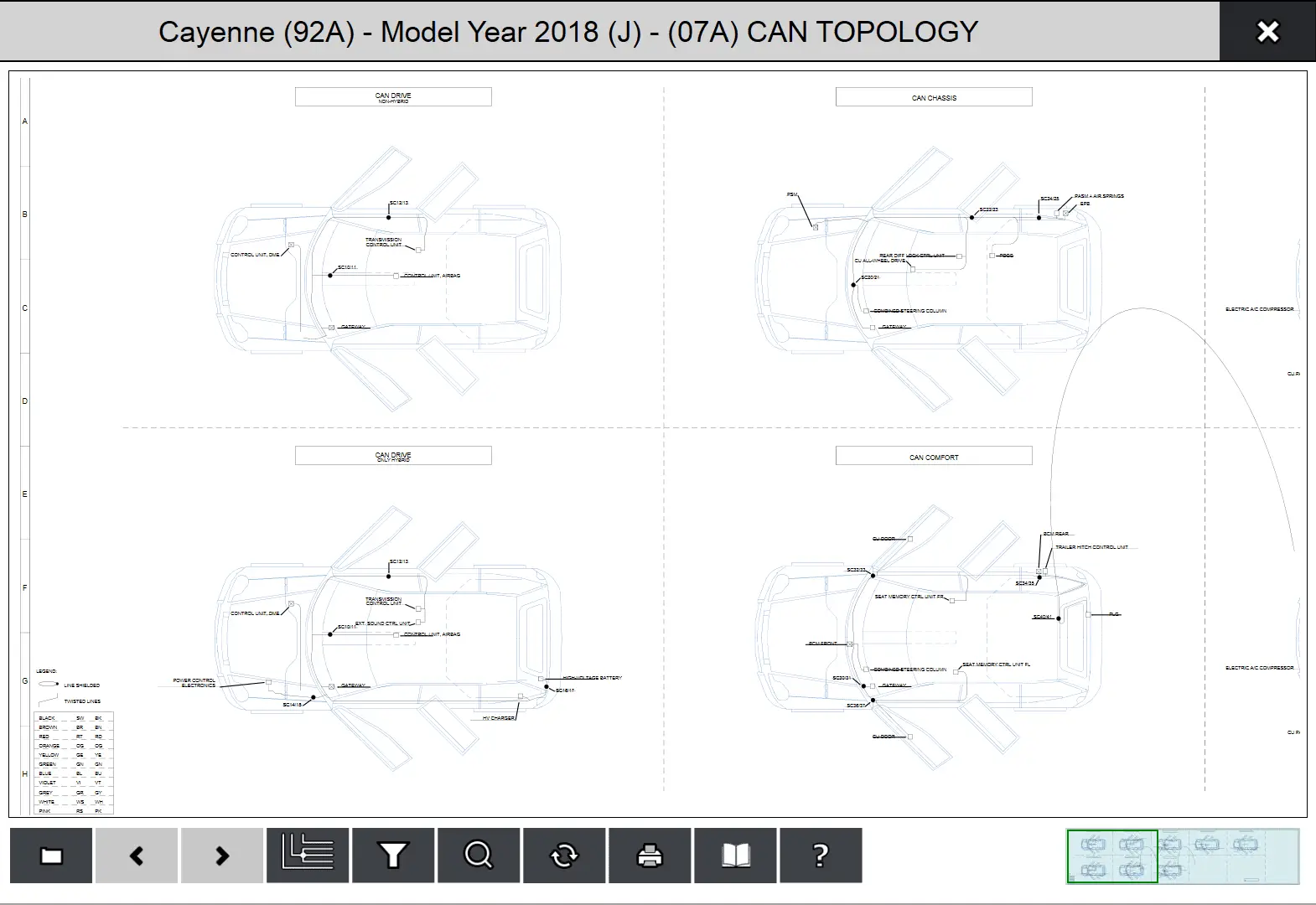Close the CAN Topology diagram window
This screenshot has width=1316, height=905.
point(1267,32)
